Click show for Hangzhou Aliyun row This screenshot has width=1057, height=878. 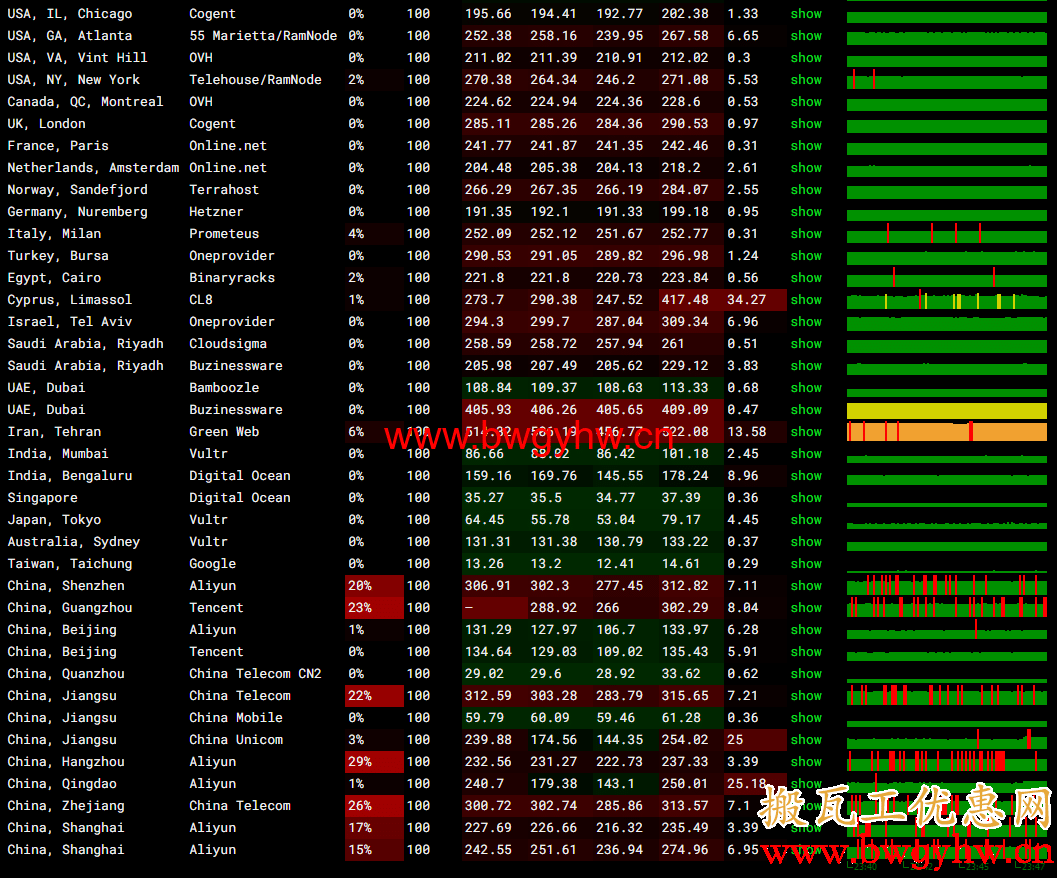pos(806,762)
